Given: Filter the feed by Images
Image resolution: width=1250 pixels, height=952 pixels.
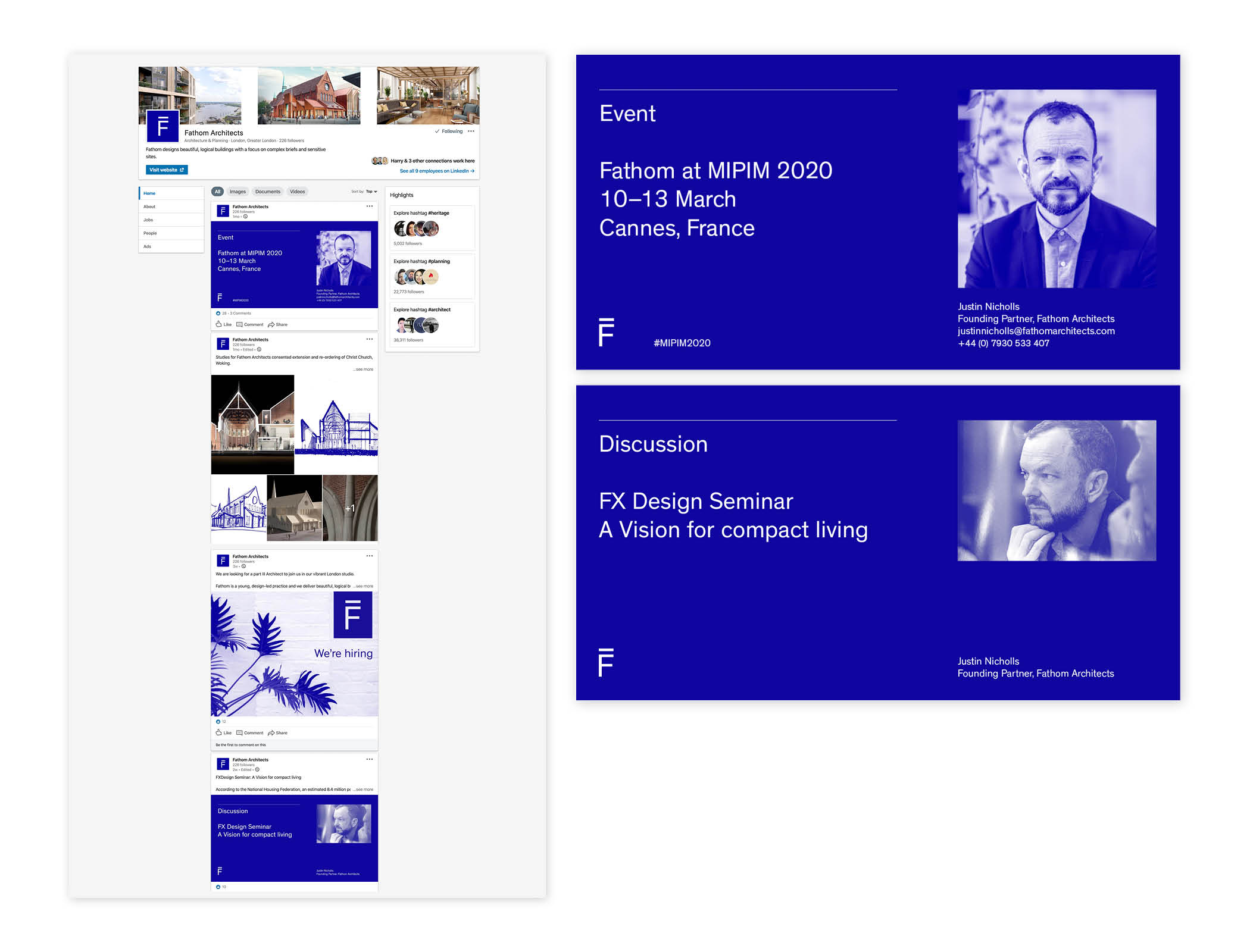Looking at the screenshot, I should pyautogui.click(x=237, y=192).
